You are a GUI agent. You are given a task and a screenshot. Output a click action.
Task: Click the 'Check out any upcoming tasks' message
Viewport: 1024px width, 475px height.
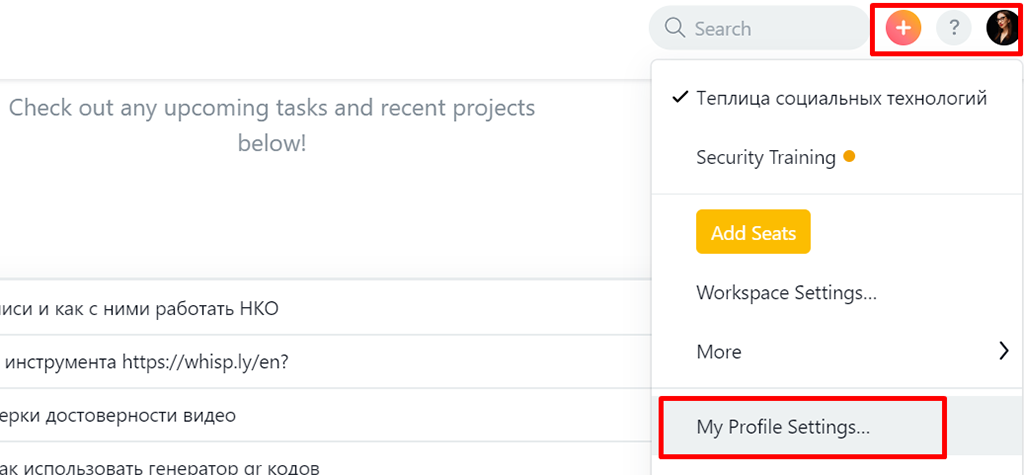[x=272, y=107]
